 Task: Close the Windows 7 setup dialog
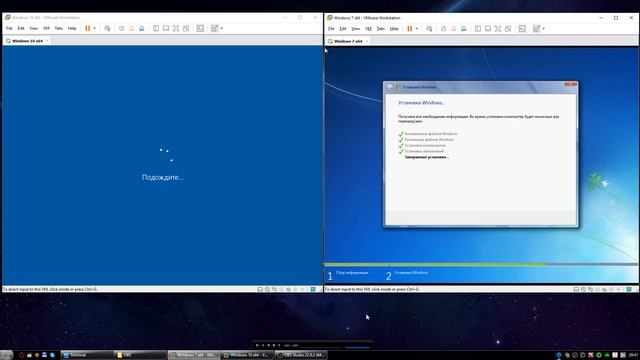pos(571,84)
